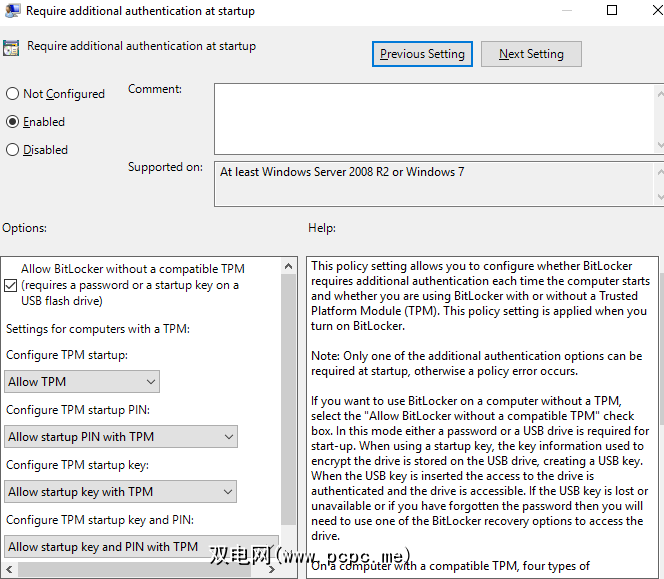The width and height of the screenshot is (664, 579).
Task: Close the policy settings window
Action: click(657, 10)
